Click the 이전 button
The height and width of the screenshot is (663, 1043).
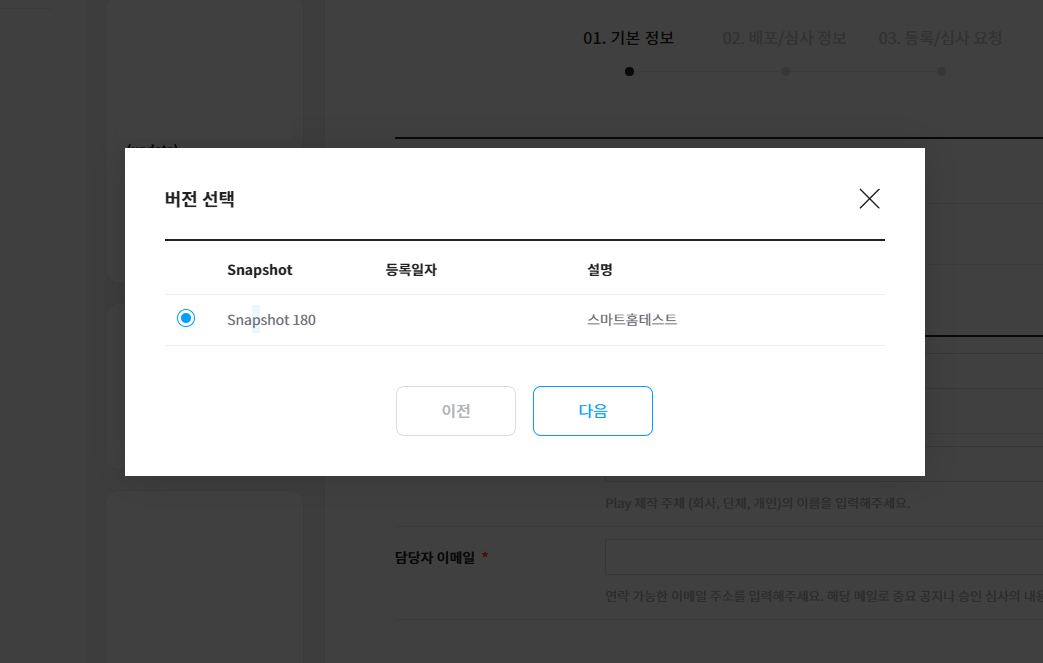(x=456, y=411)
